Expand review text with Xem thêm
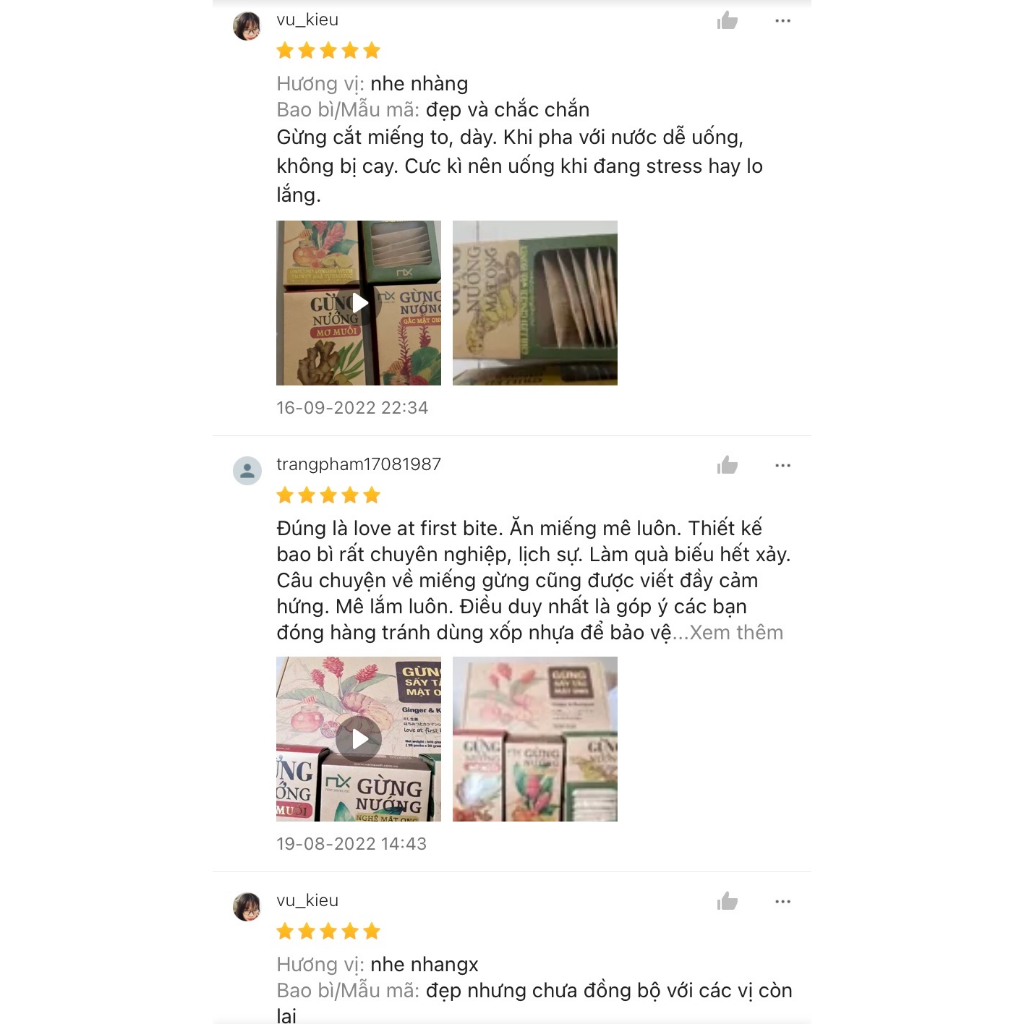1024x1024 pixels. click(x=736, y=632)
